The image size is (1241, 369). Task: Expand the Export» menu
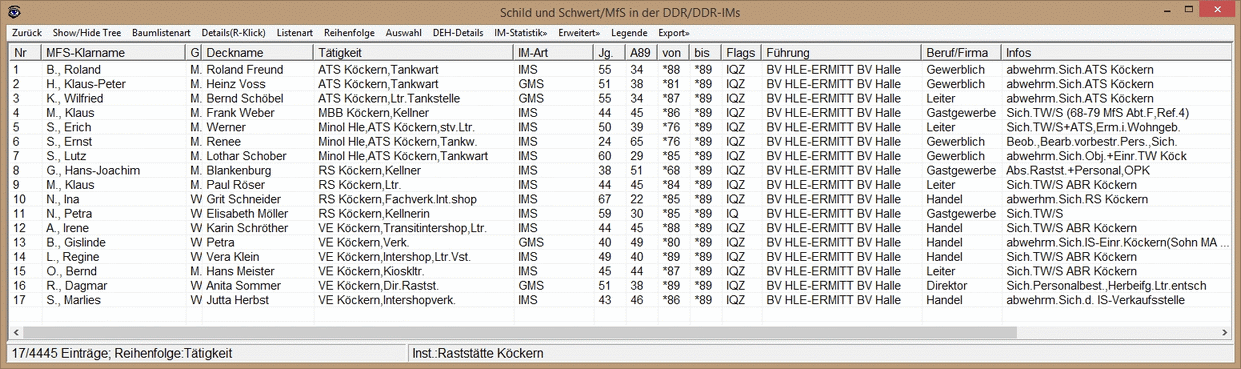pos(673,33)
